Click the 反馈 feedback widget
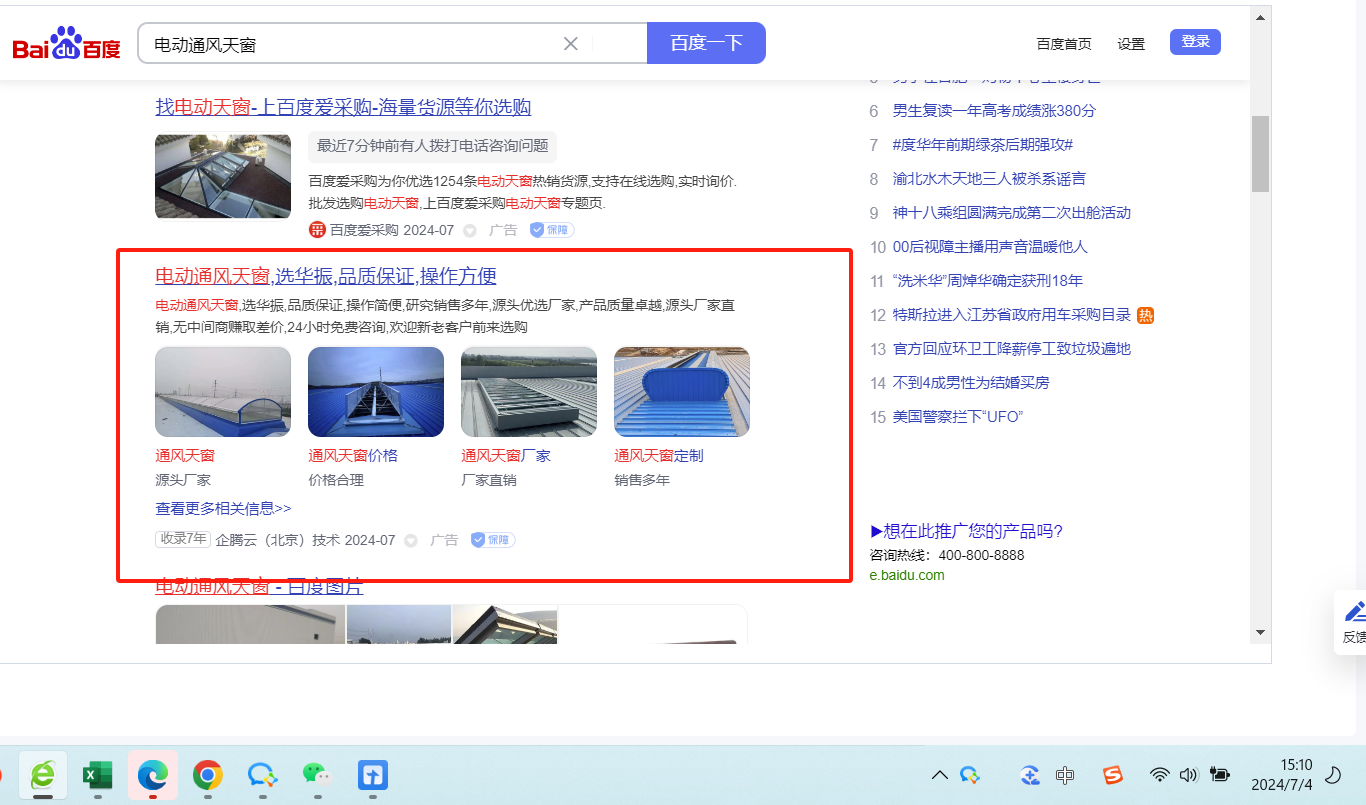This screenshot has width=1366, height=805. [x=1353, y=622]
